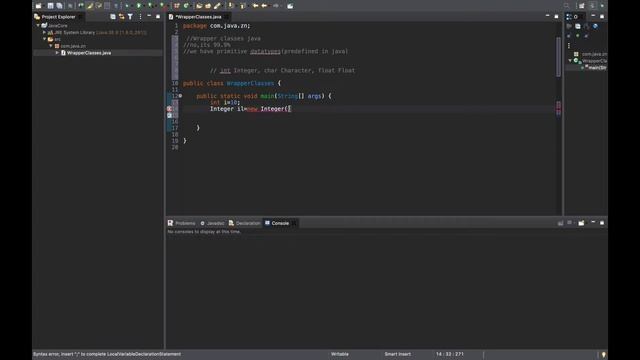
Task: Click the yellow highlighter toolbar icon
Action: click(90, 6)
